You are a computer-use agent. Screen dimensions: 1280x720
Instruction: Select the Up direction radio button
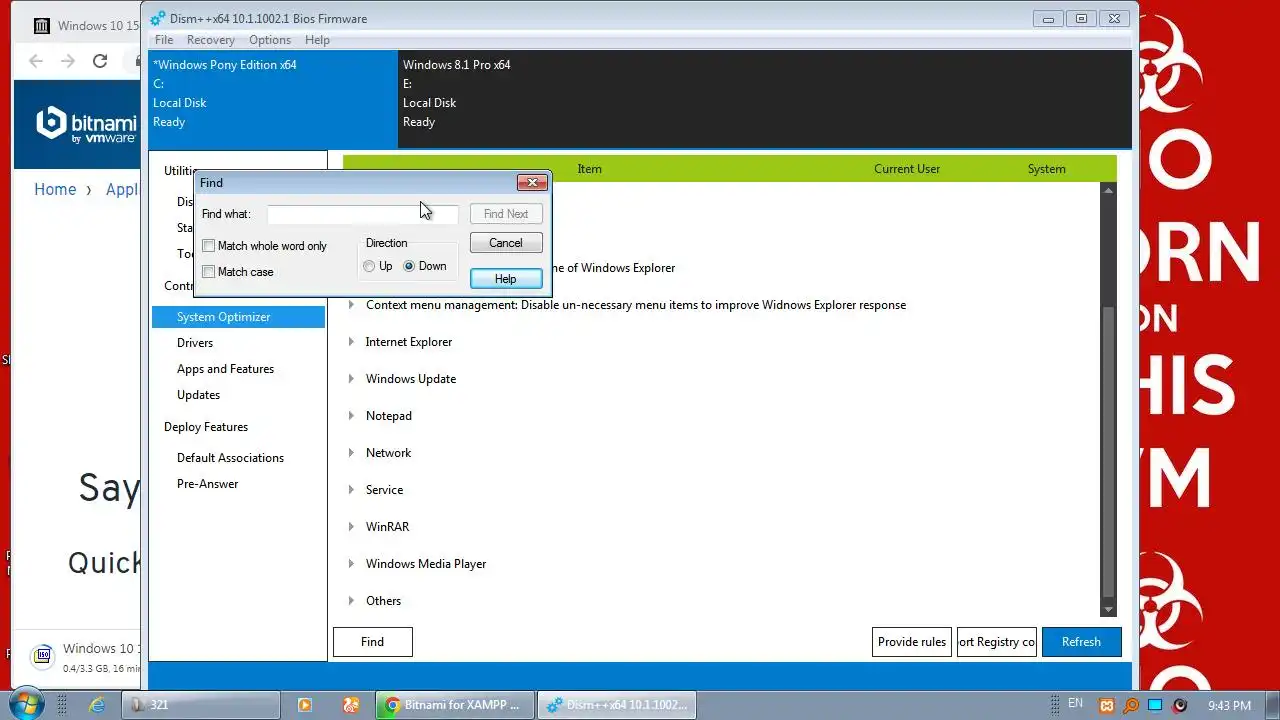pos(369,266)
